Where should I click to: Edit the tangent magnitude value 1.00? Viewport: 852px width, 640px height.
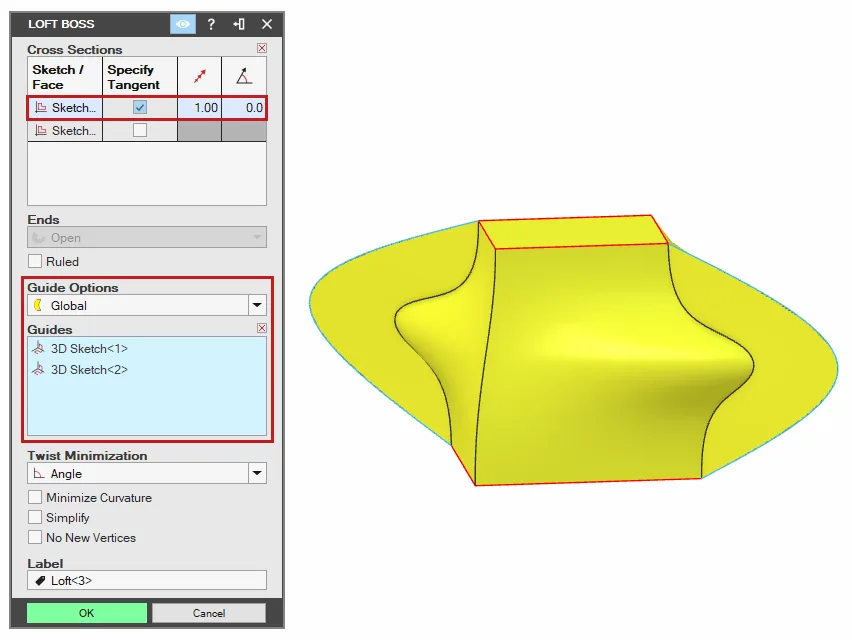coord(199,108)
